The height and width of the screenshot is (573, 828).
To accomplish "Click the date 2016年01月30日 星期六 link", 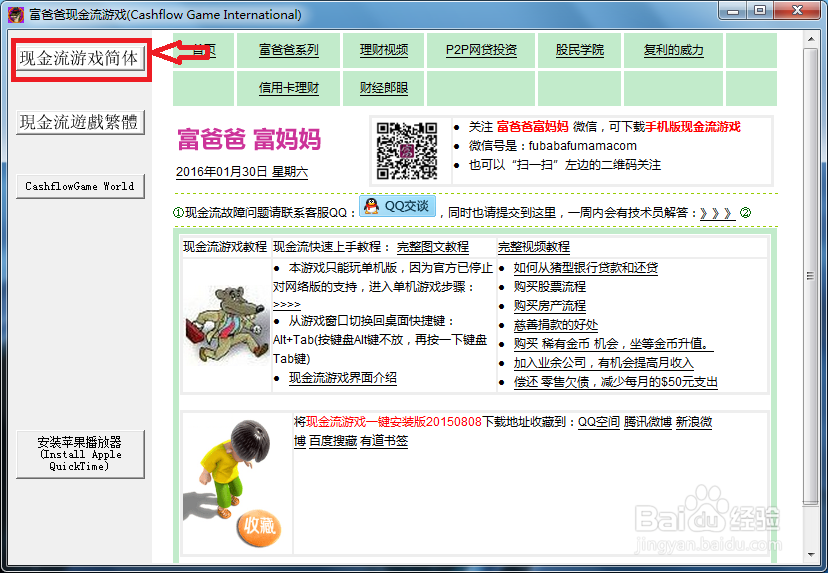I will [x=242, y=172].
